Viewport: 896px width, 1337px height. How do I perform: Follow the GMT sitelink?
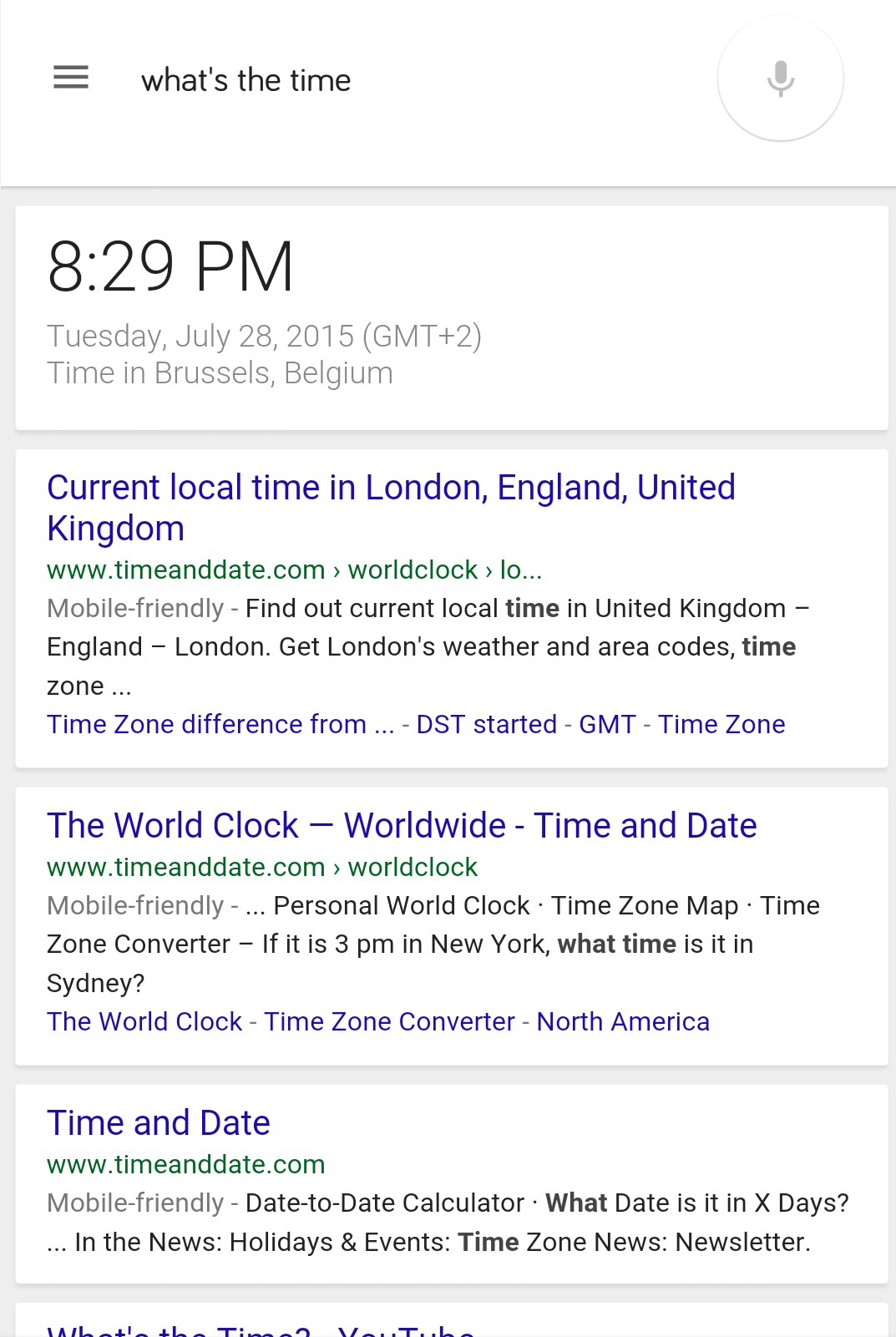click(x=607, y=724)
